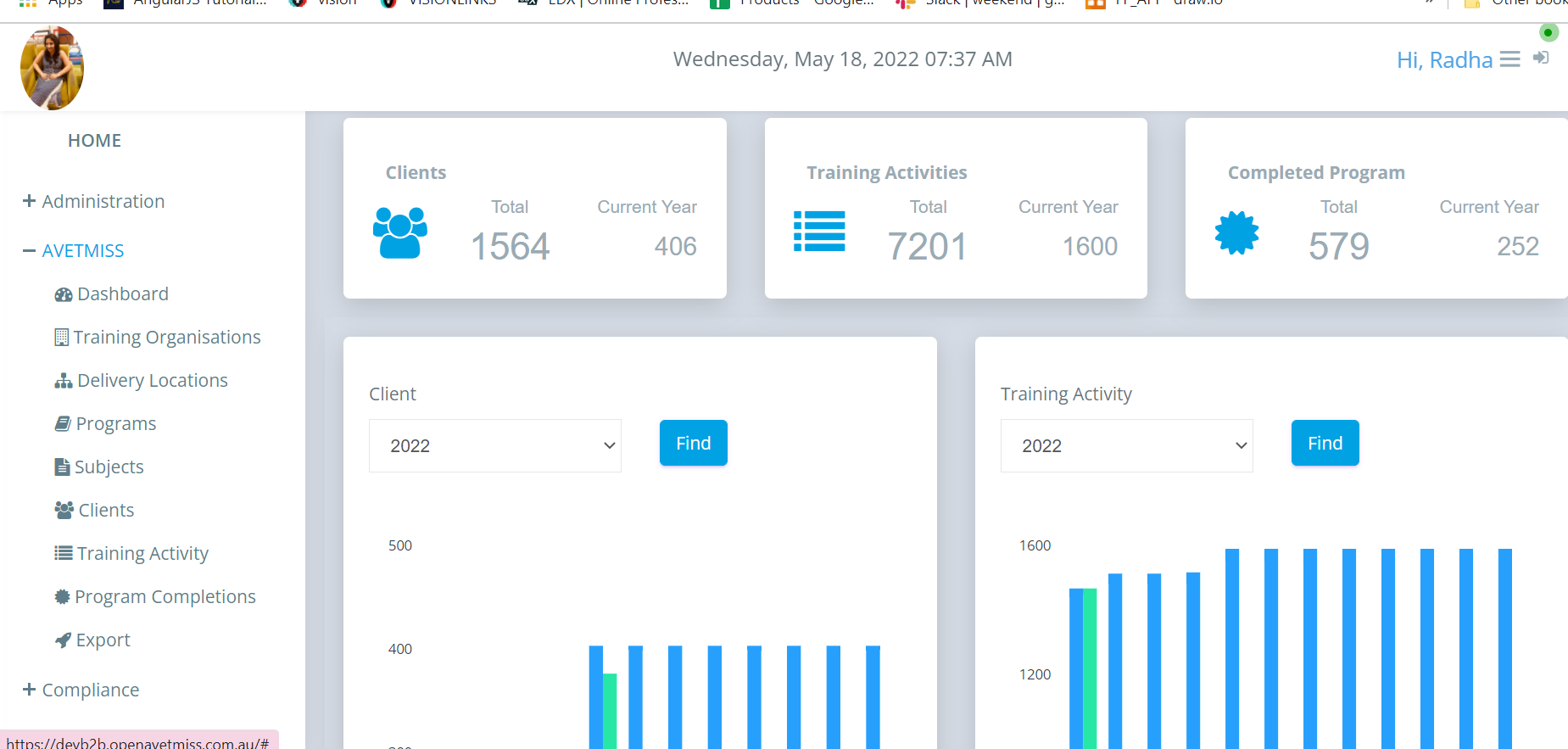This screenshot has height=749, width=1568.
Task: Click the Programs book icon
Action: tap(63, 423)
